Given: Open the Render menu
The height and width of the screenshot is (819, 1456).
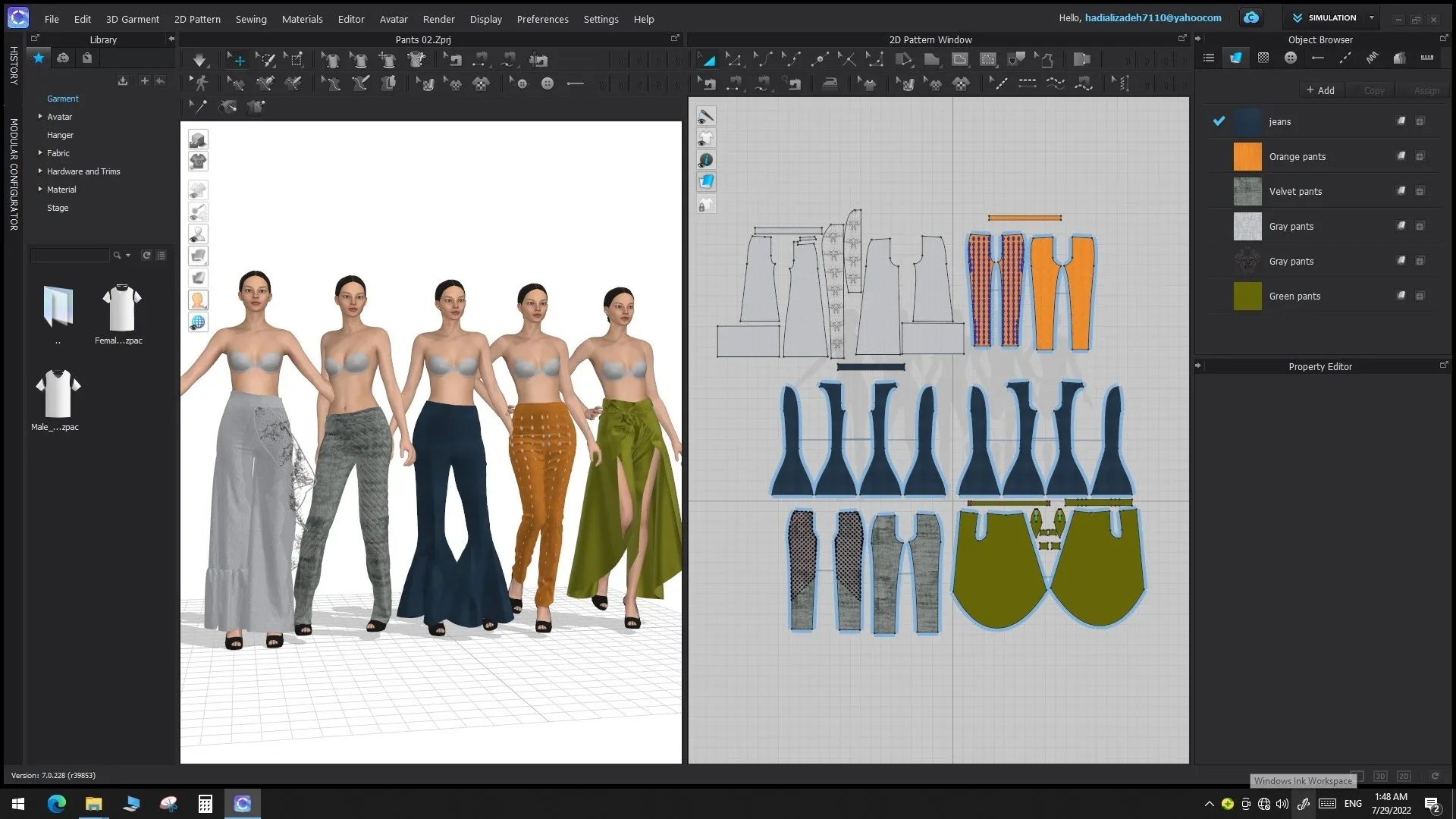Looking at the screenshot, I should [x=439, y=19].
